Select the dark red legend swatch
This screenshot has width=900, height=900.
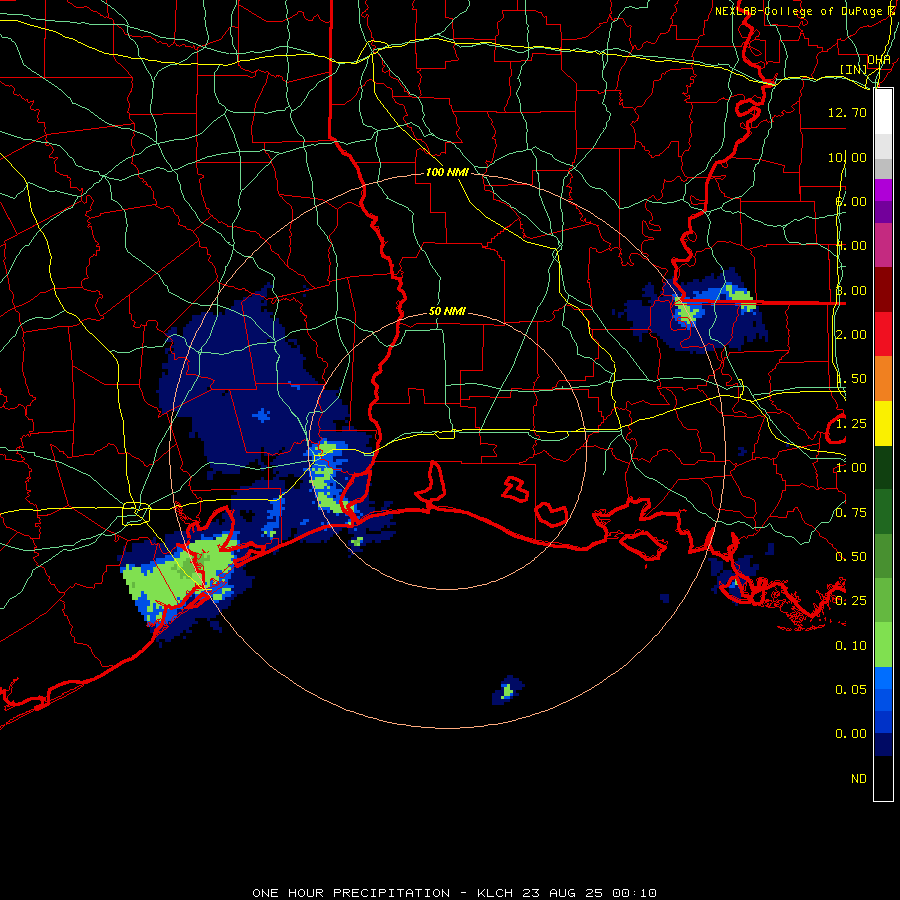(x=883, y=290)
